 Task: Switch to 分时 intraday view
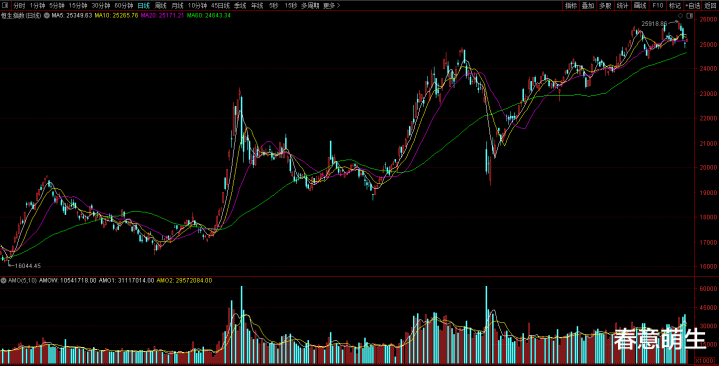click(19, 6)
